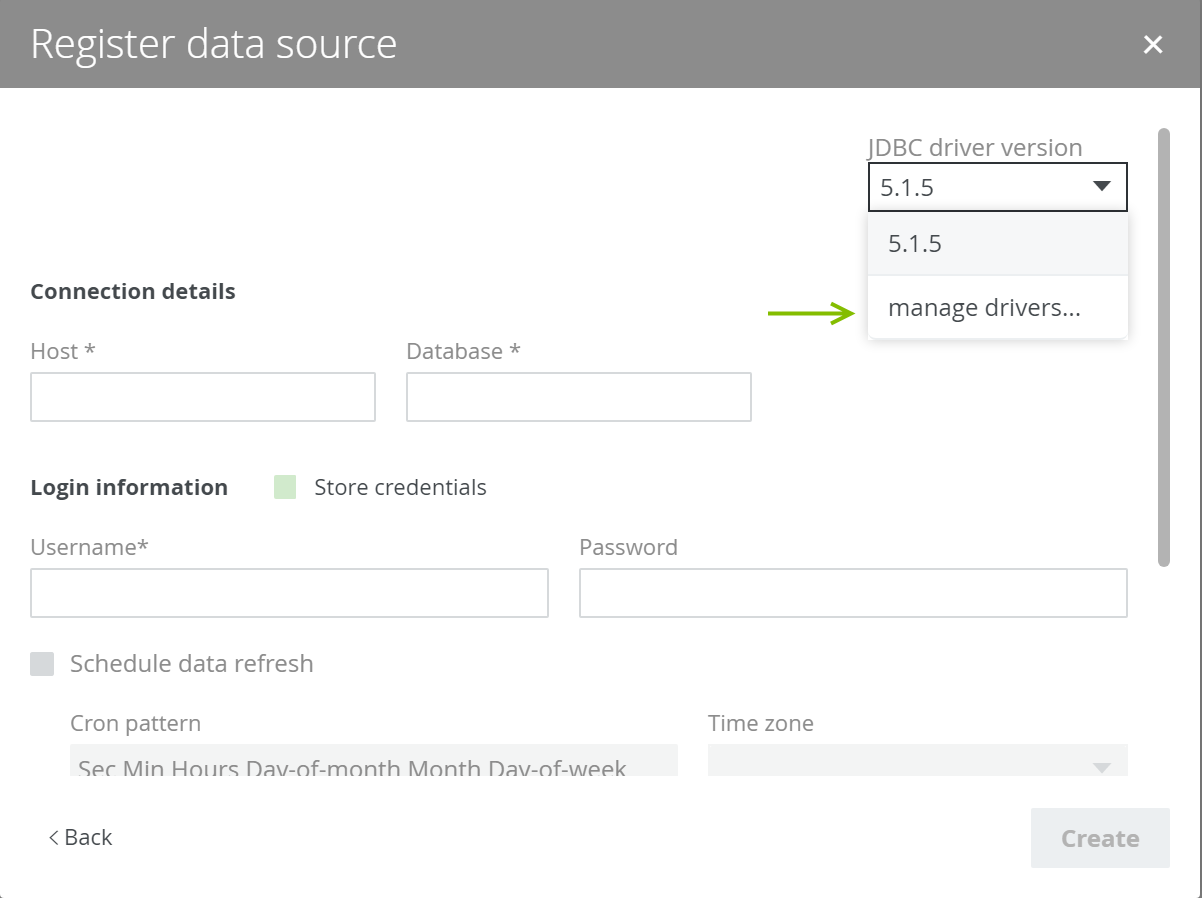
Task: Click the Store credentials label text
Action: click(x=400, y=488)
